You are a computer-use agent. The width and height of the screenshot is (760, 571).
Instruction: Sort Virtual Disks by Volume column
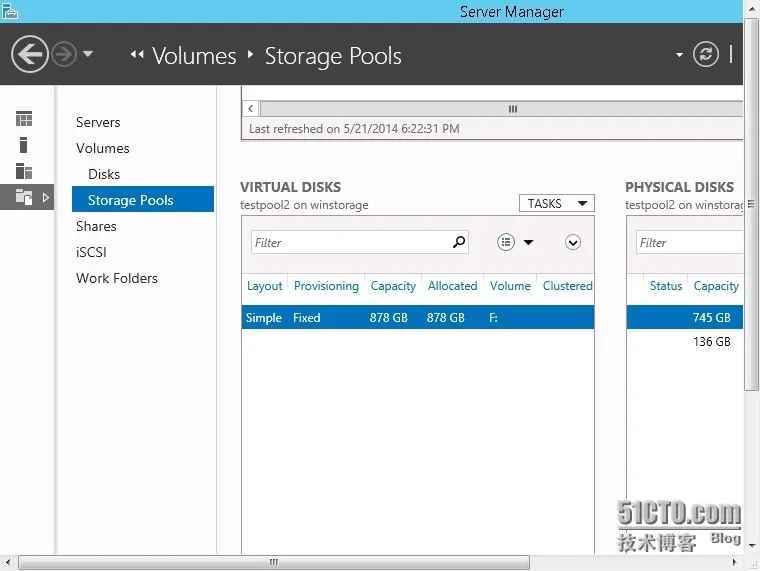[510, 286]
